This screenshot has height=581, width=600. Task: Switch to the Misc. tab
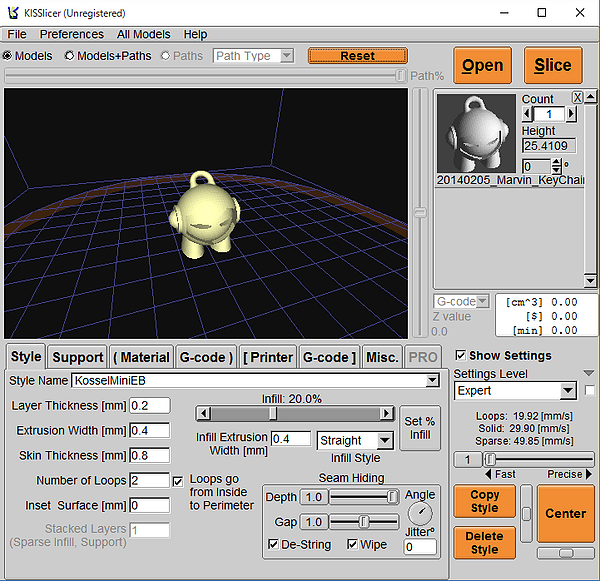coord(382,357)
